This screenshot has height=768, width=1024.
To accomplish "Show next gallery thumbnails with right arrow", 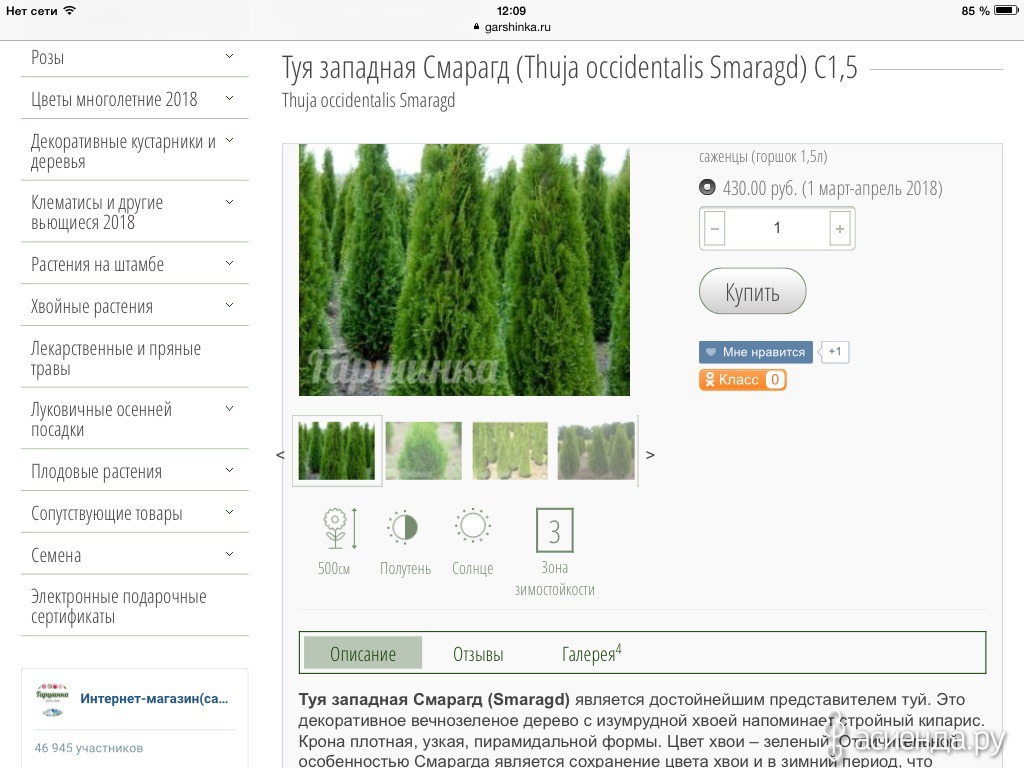I will coord(650,455).
